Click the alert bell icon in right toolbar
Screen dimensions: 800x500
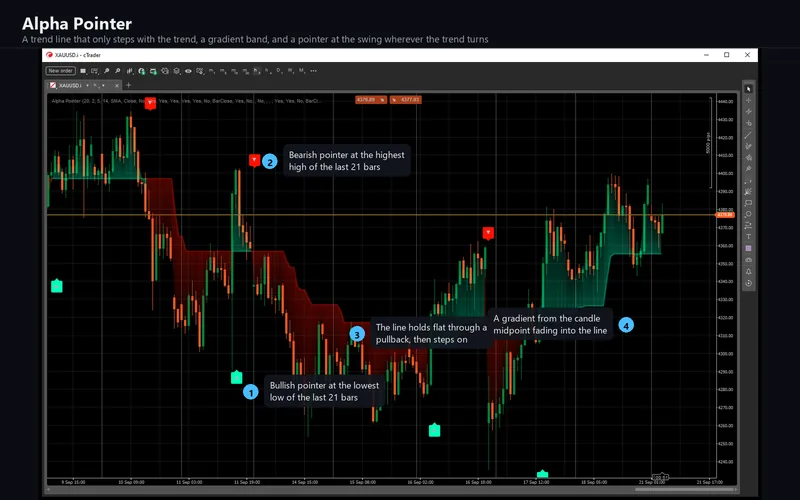pos(748,271)
